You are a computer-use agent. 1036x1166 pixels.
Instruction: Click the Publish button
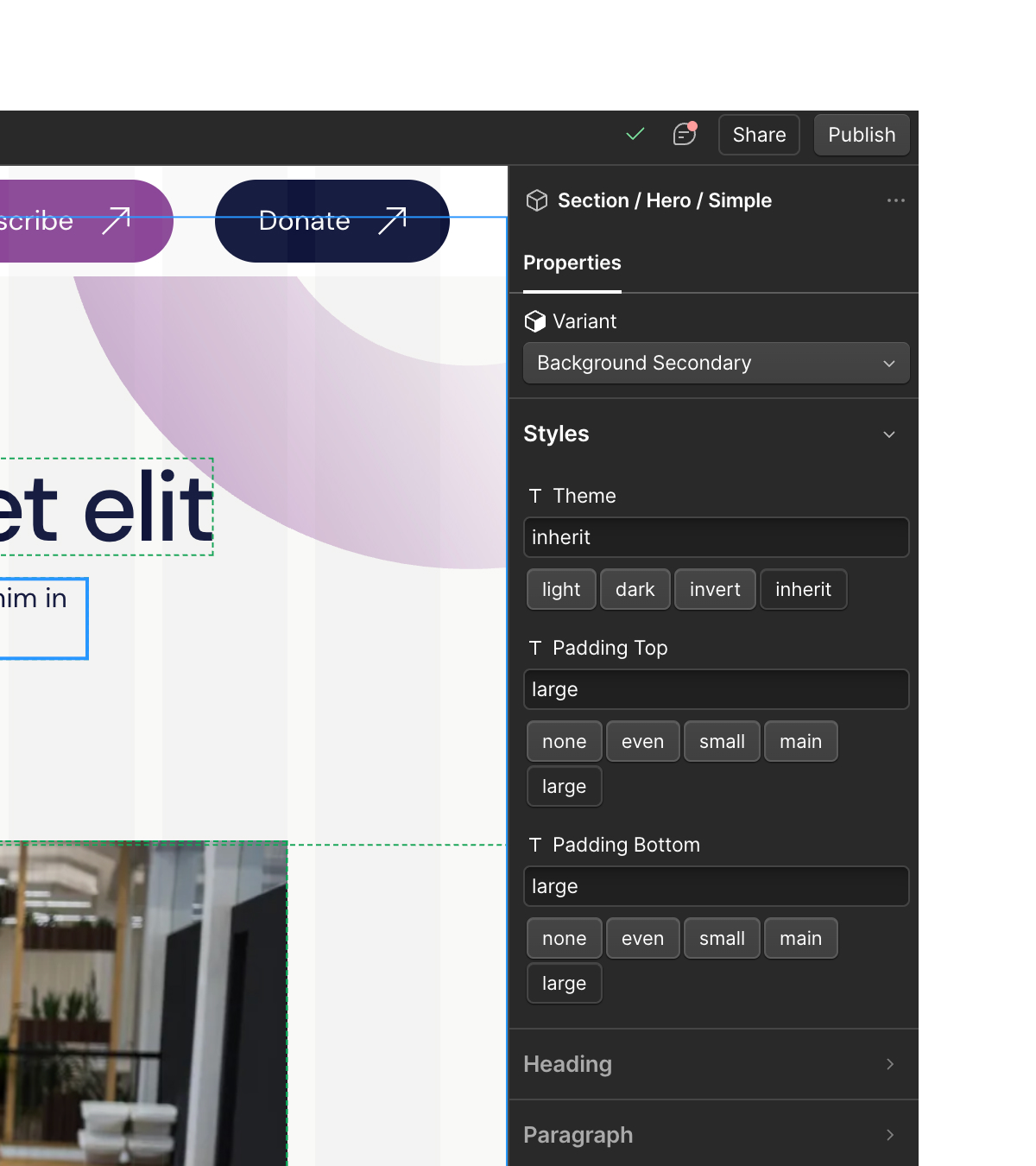coord(862,135)
